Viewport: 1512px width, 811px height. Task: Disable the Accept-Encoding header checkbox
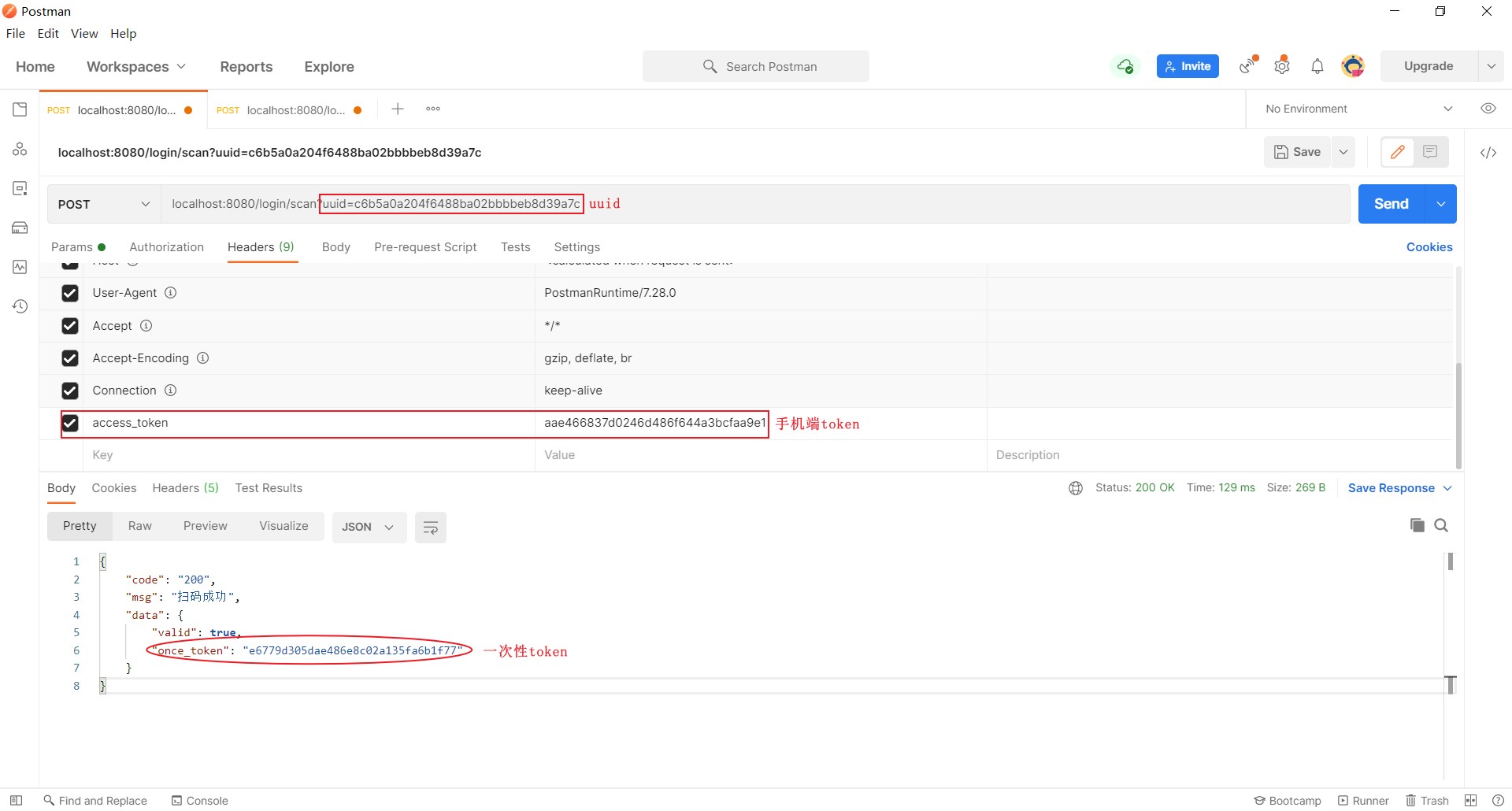70,358
